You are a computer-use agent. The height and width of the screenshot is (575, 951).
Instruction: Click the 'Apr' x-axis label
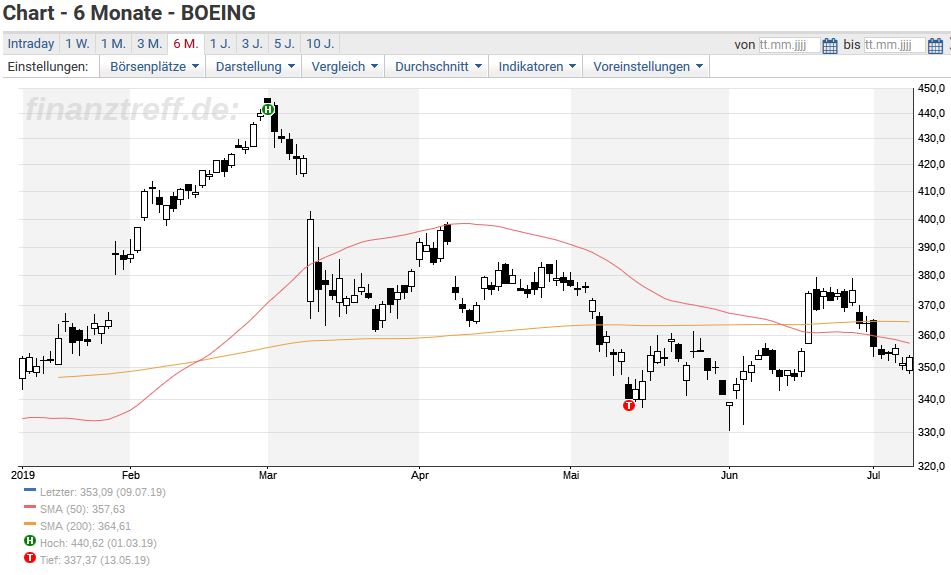point(420,475)
